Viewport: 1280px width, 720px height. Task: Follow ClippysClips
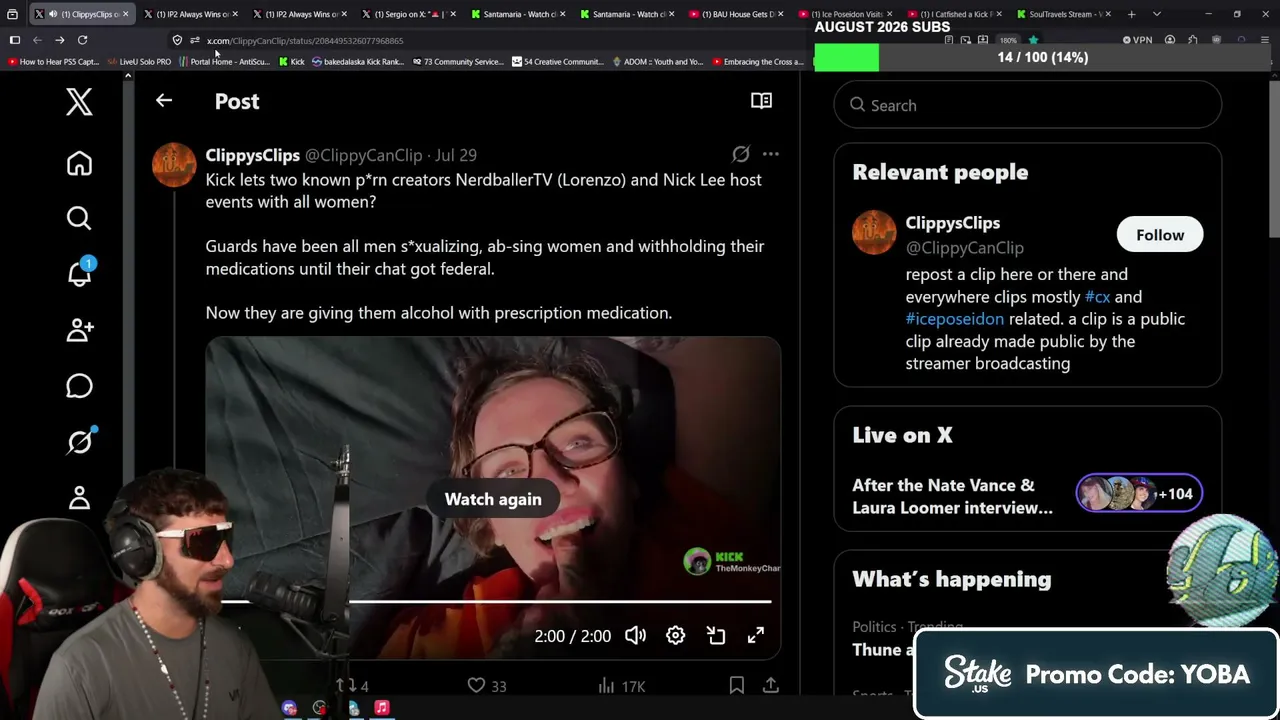coord(1160,235)
